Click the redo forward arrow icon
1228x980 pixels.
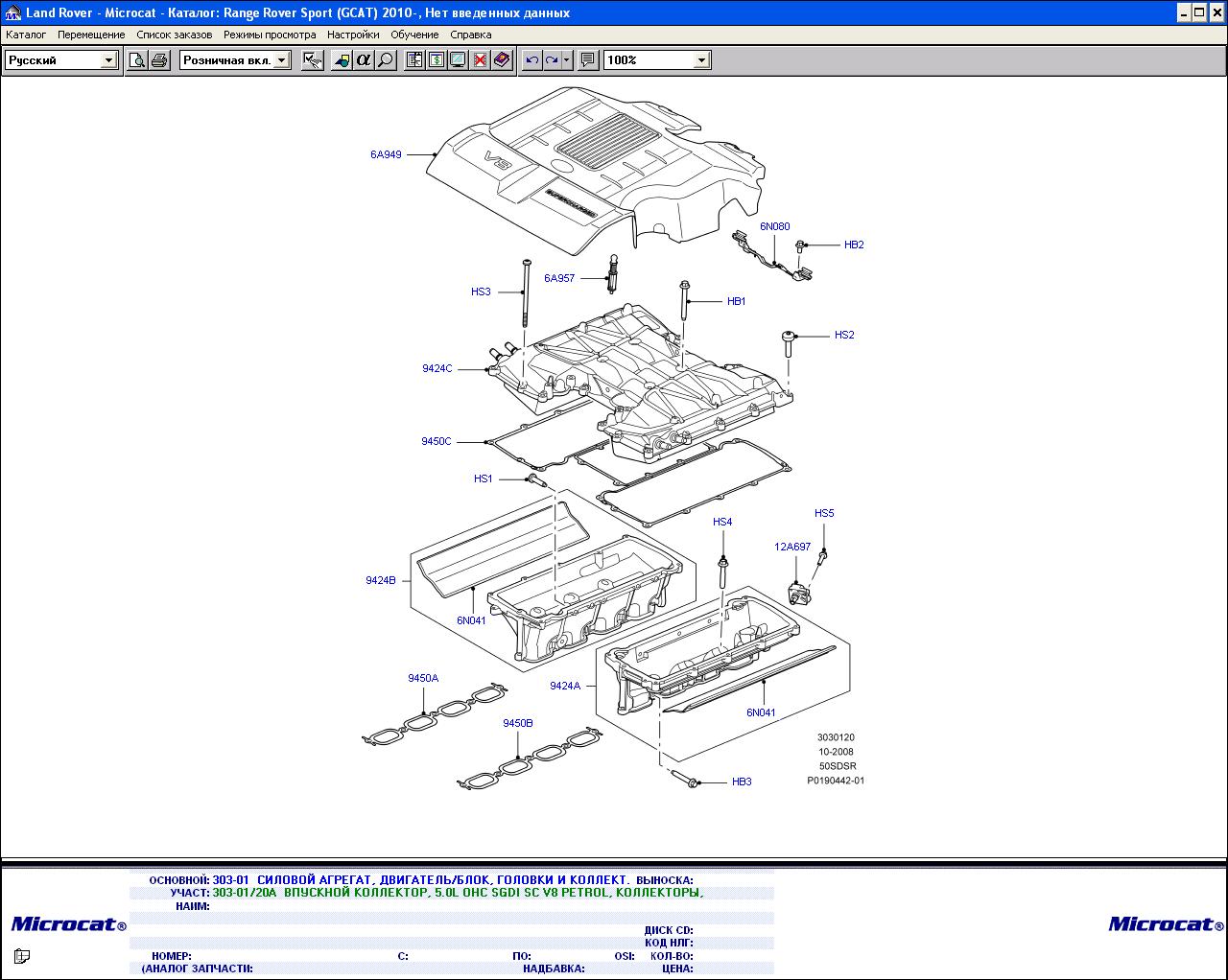point(552,60)
